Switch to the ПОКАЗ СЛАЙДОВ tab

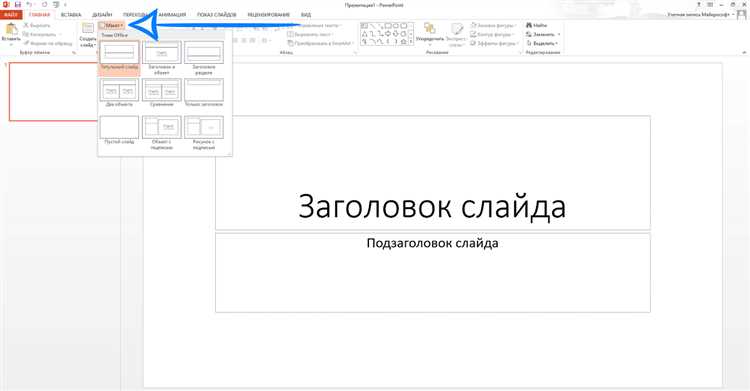(217, 15)
